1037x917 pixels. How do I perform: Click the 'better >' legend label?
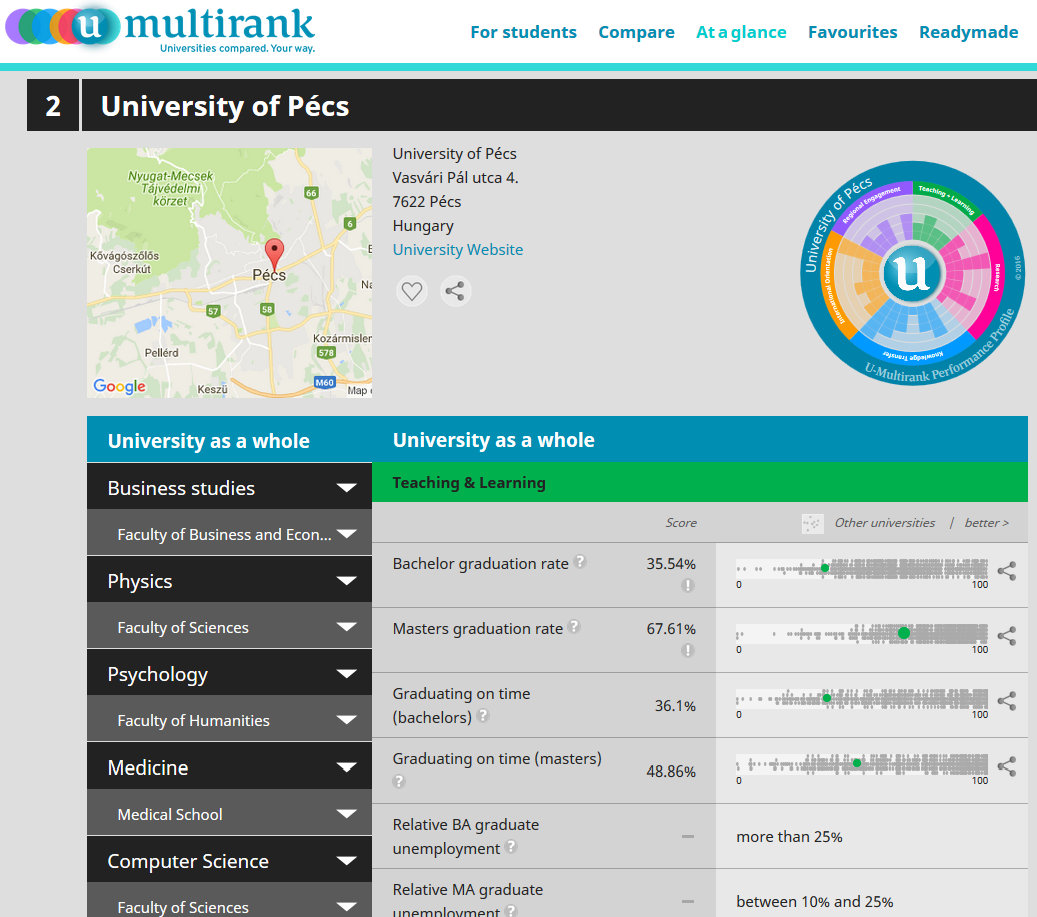coord(987,523)
